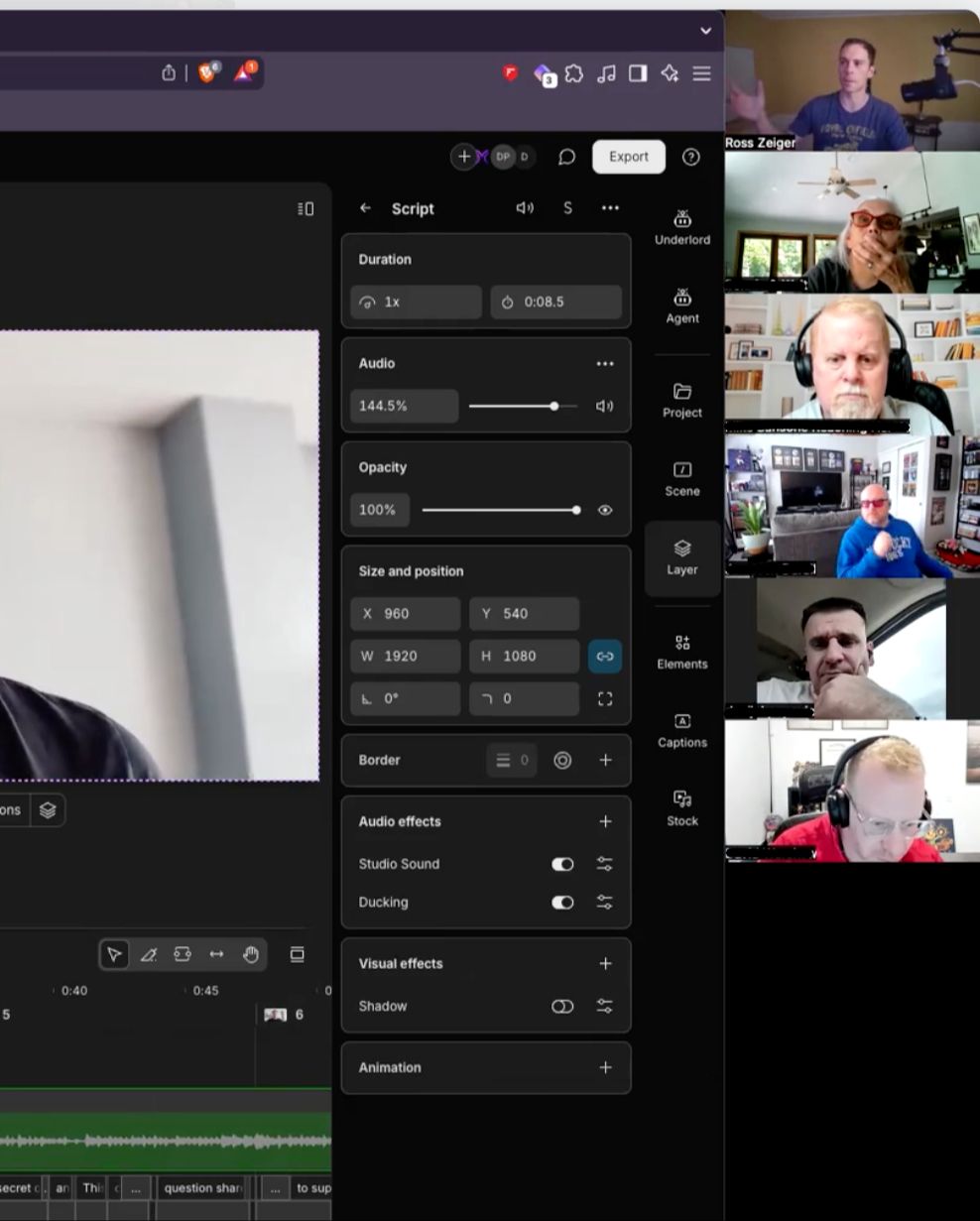Open the Elements panel
Image resolution: width=980 pixels, height=1221 pixels.
point(682,652)
